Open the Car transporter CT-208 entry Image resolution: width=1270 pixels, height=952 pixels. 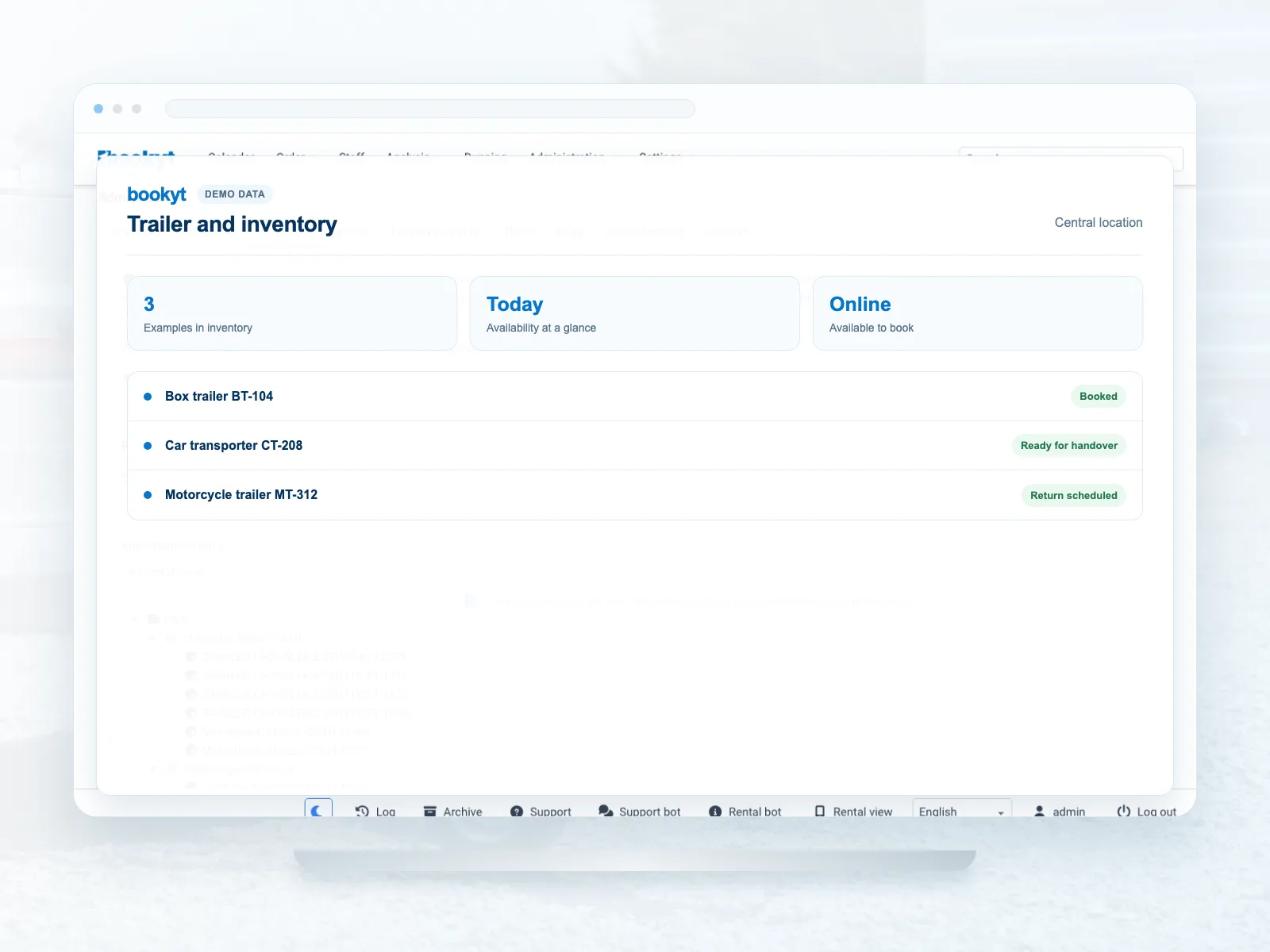635,446
